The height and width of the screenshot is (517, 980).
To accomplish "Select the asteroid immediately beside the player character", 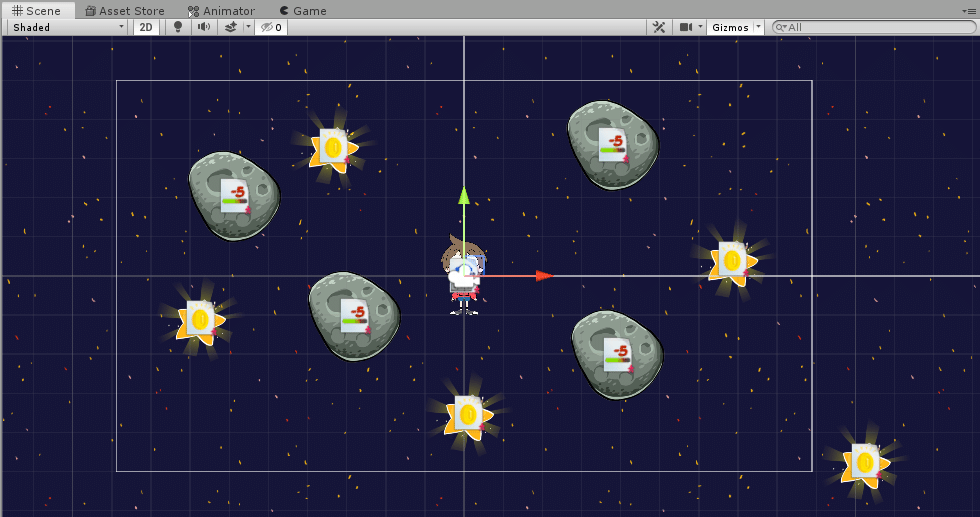I will (x=354, y=316).
